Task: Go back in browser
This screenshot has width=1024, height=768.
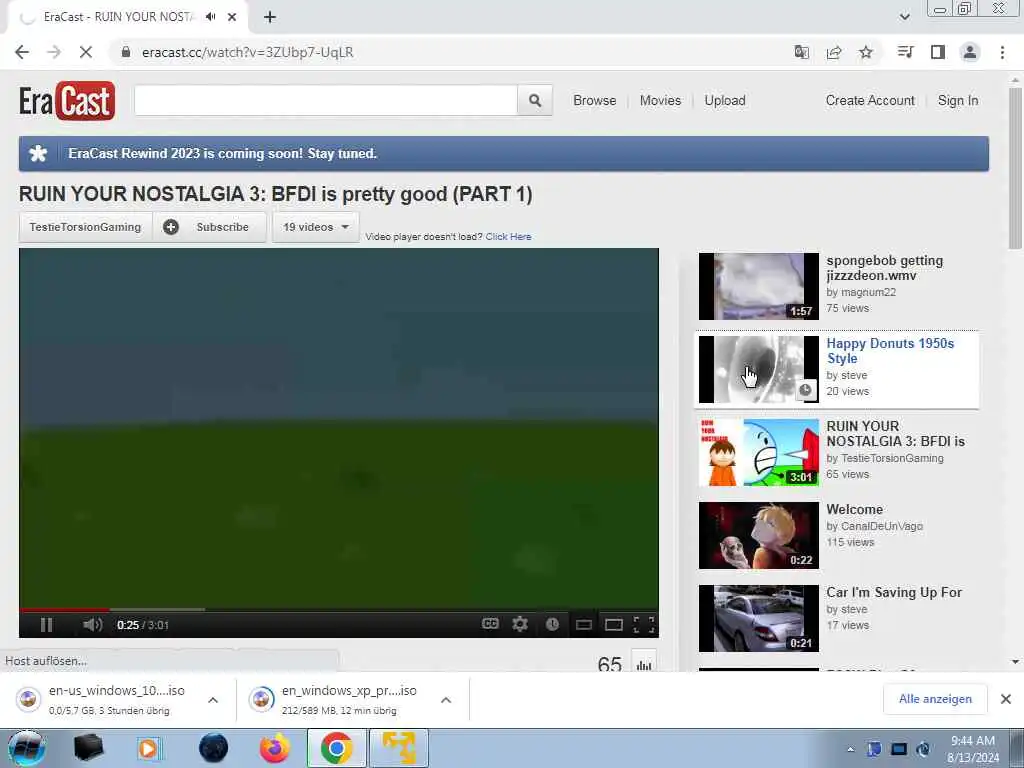Action: tap(22, 52)
